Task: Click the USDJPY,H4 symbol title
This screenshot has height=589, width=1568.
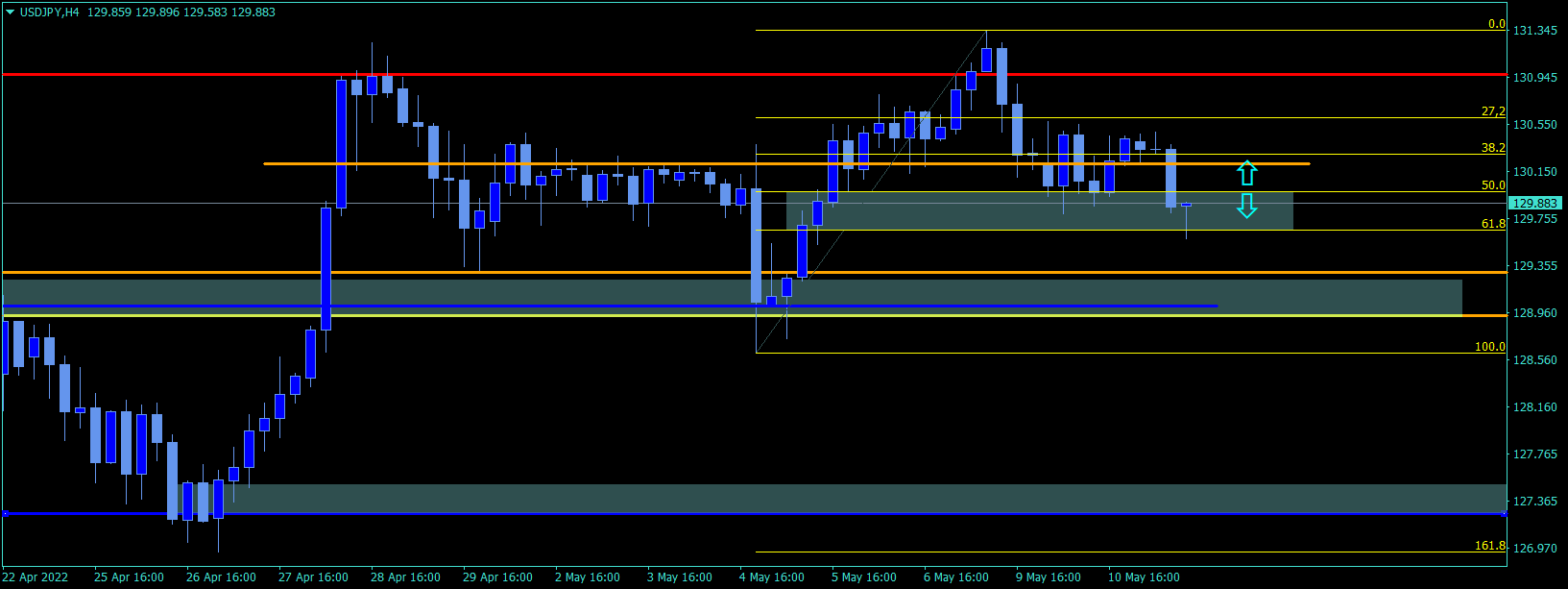Action: (x=50, y=12)
